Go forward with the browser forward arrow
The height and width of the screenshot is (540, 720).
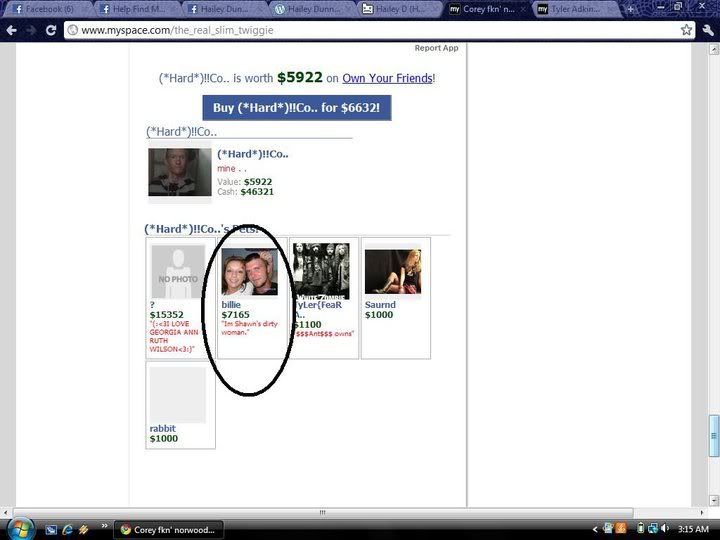pyautogui.click(x=31, y=30)
